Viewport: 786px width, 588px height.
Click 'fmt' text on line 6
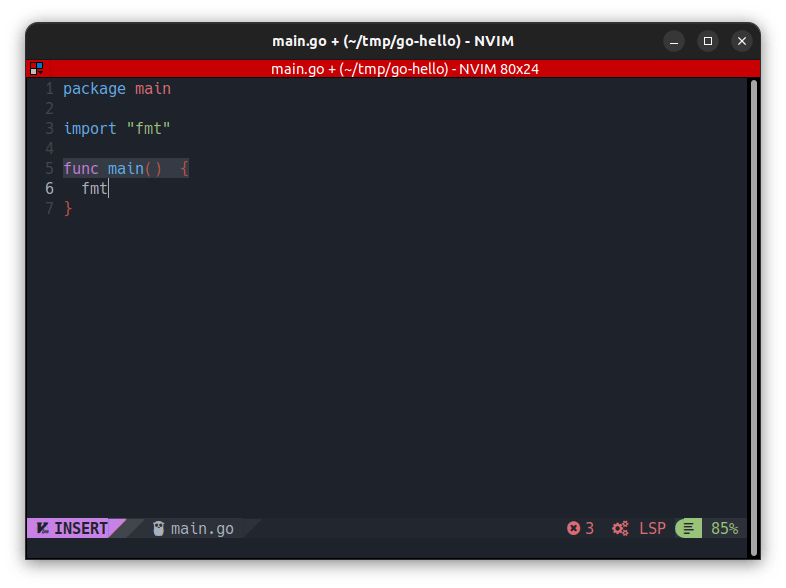tap(94, 188)
